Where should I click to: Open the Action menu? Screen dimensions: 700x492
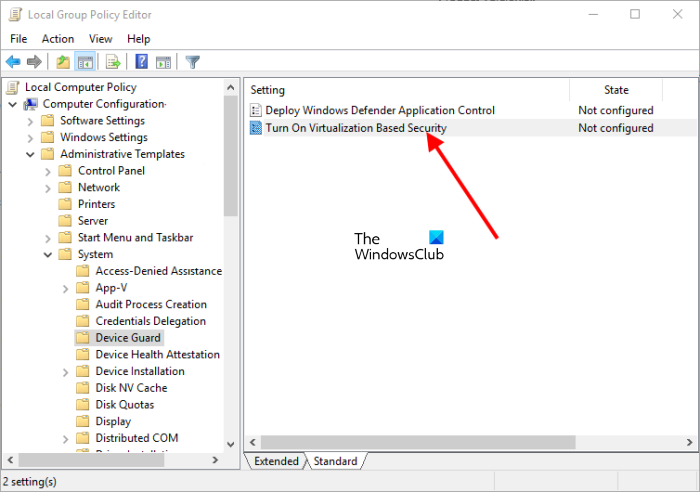[58, 39]
